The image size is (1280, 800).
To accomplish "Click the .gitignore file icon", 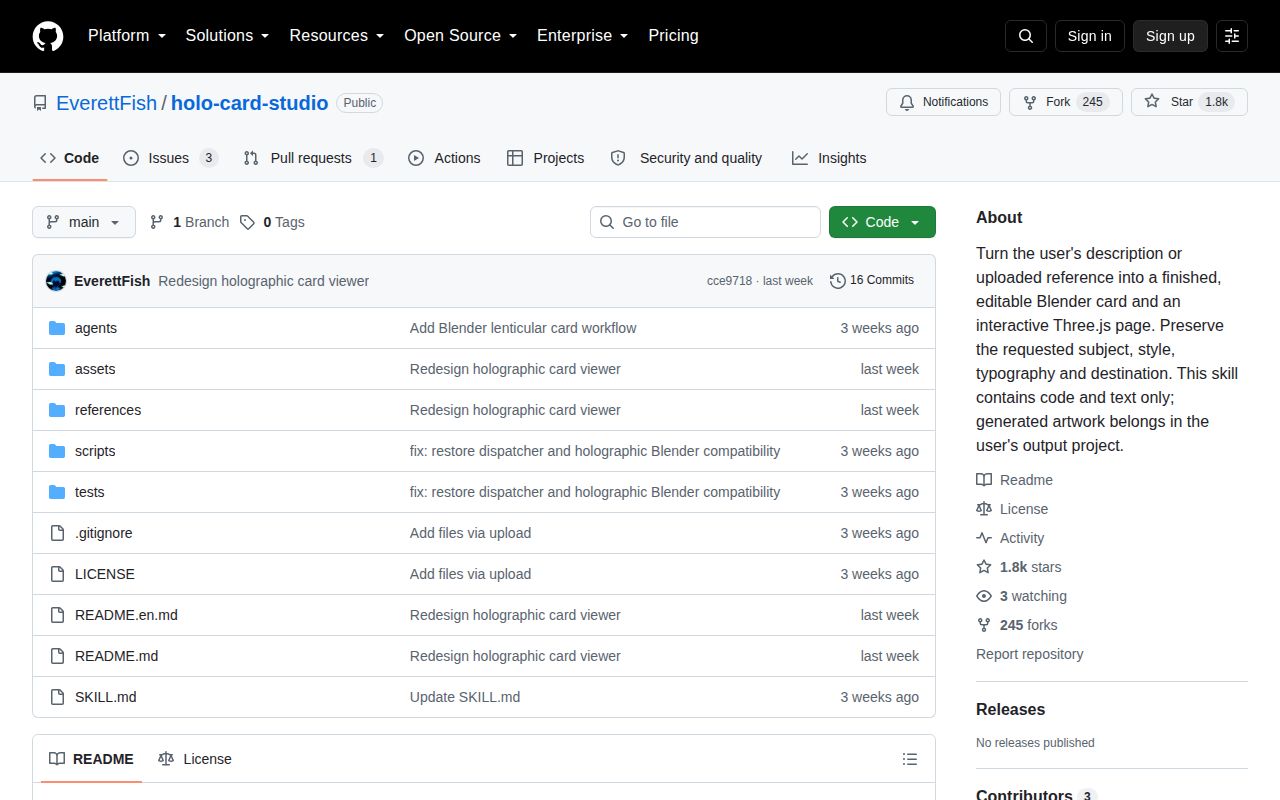I will [57, 533].
